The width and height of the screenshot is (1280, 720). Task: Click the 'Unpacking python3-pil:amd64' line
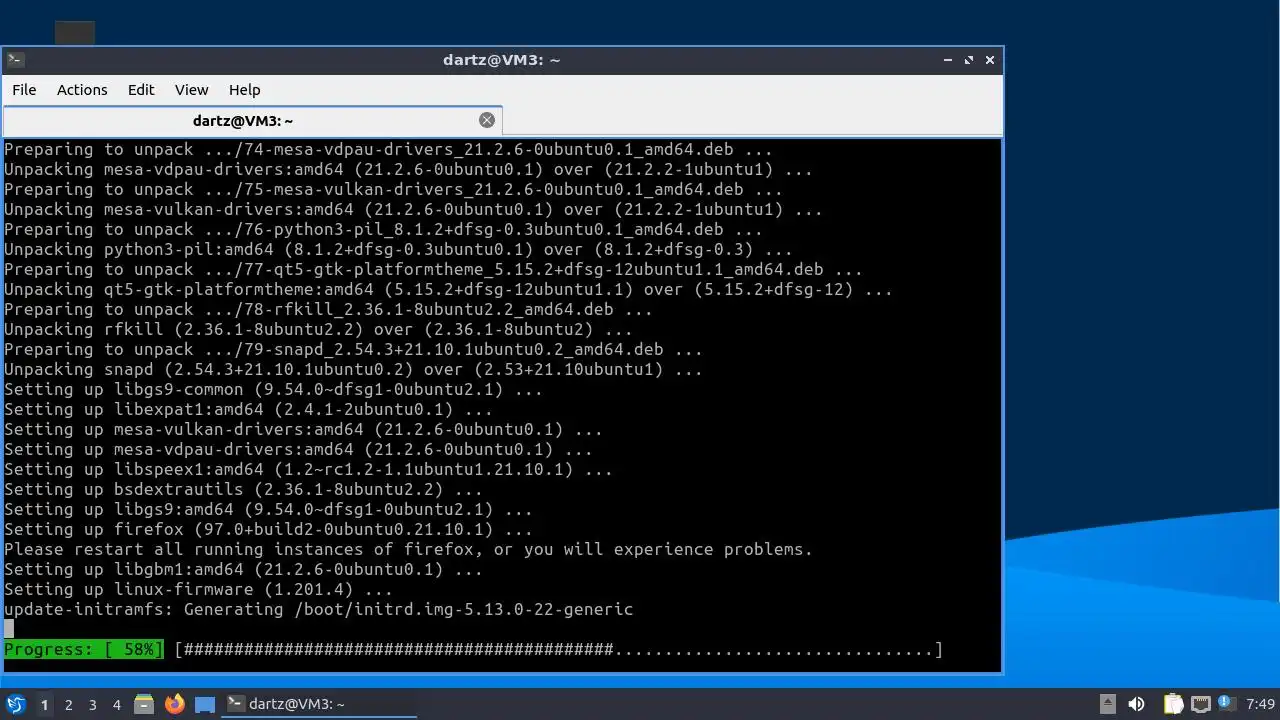pos(398,249)
